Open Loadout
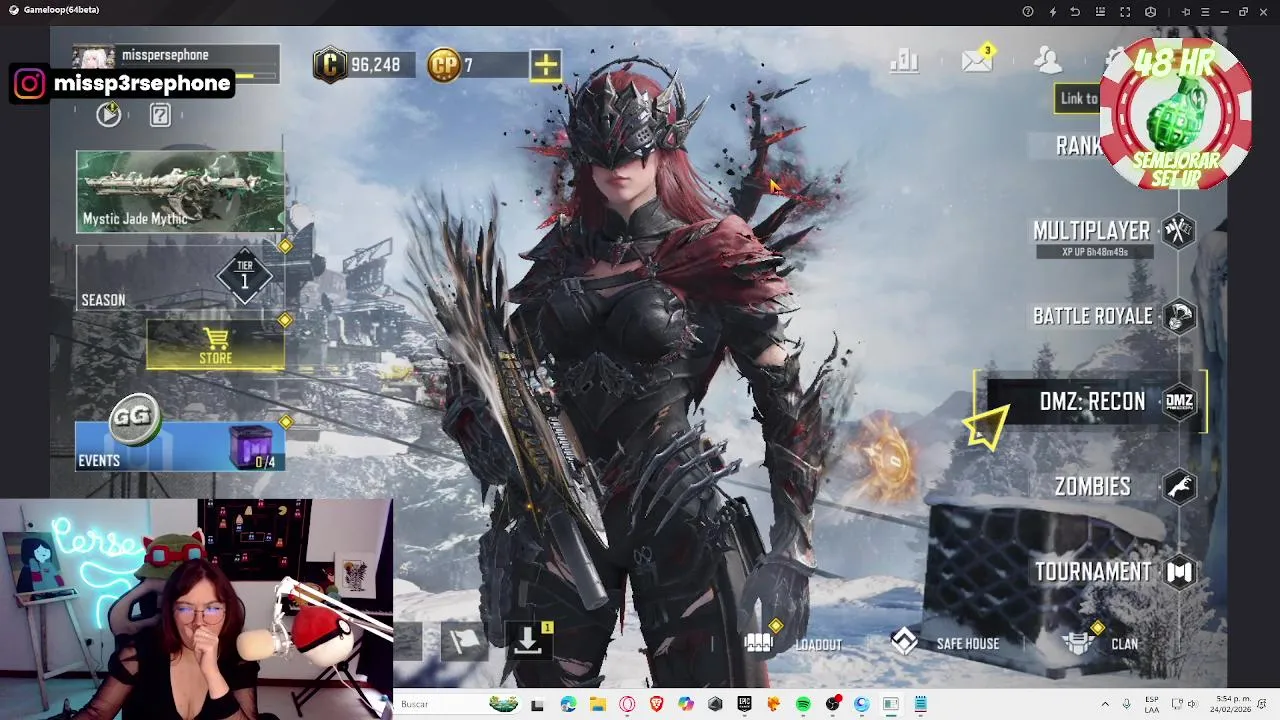1280x720 pixels. click(794, 643)
